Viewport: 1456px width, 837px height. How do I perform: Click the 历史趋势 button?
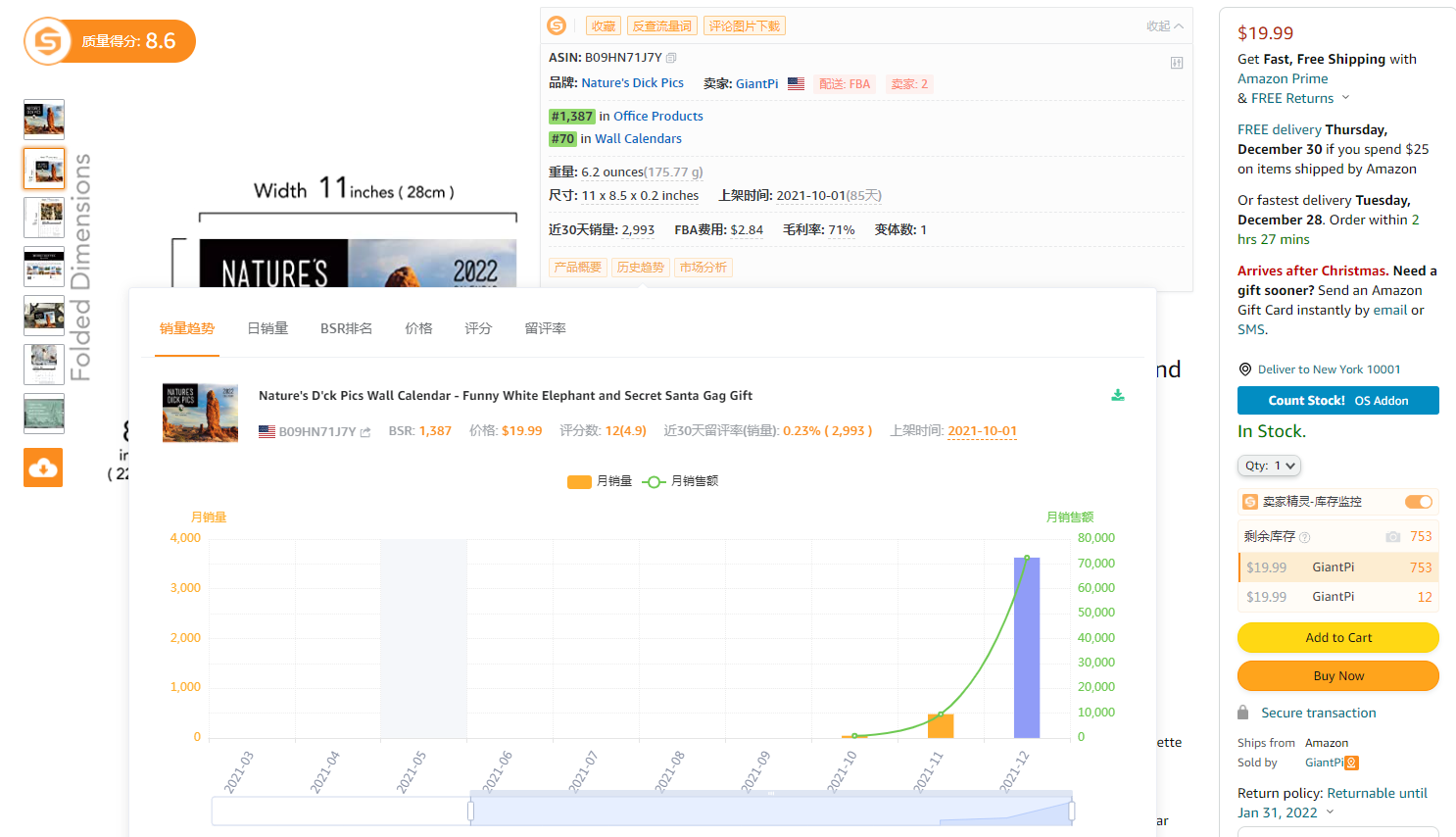(641, 268)
